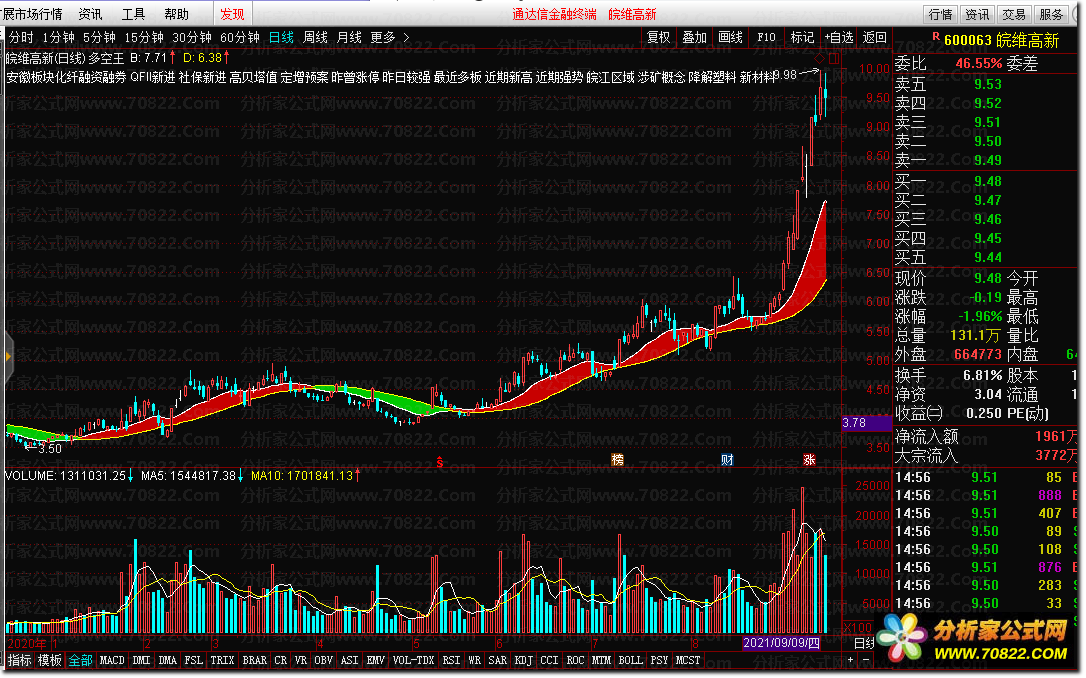Select the 周线 weekly chart tab
The height and width of the screenshot is (678, 1086).
315,37
